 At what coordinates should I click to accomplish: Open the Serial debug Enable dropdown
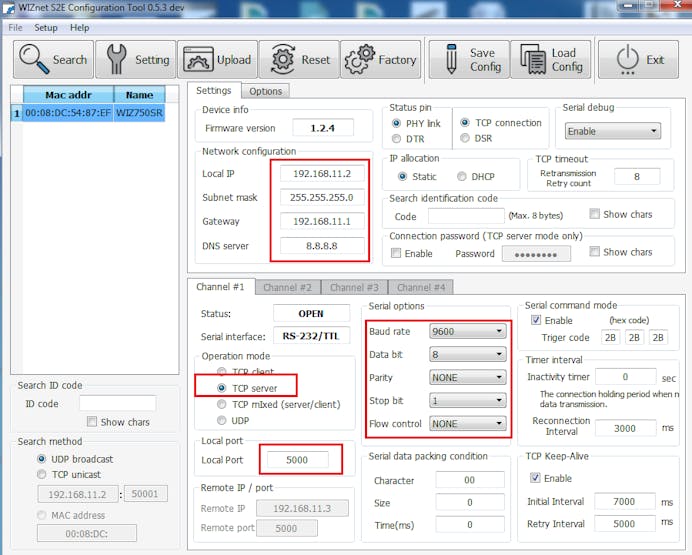click(613, 131)
